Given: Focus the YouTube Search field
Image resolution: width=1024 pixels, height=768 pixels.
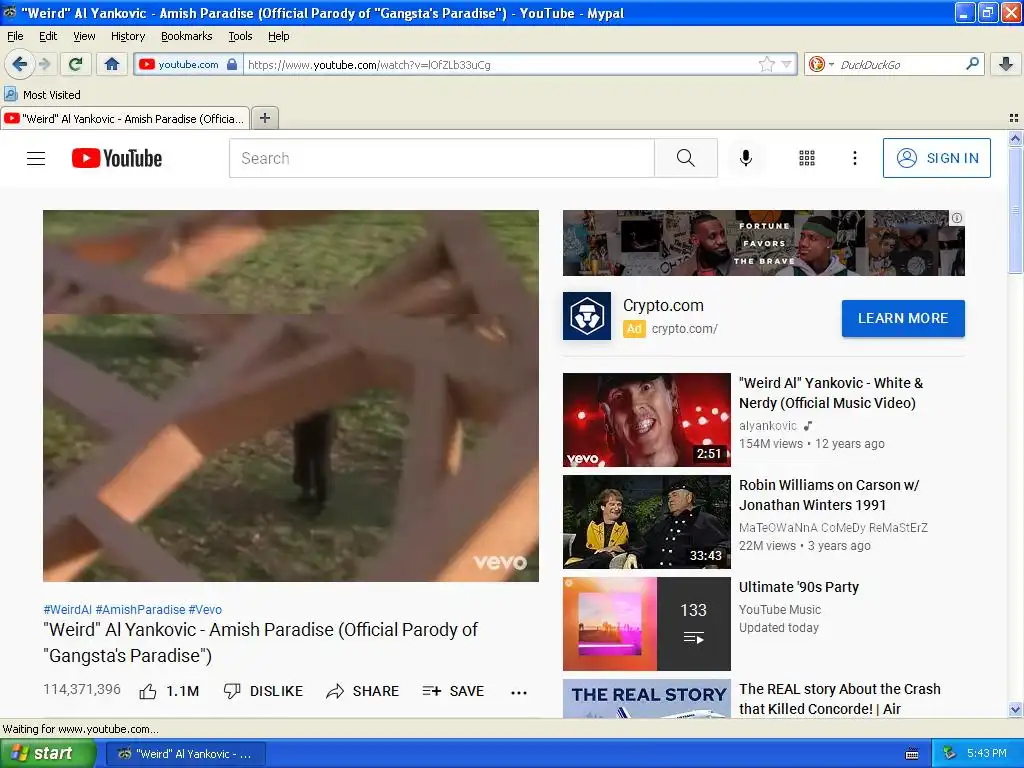Looking at the screenshot, I should click(441, 158).
